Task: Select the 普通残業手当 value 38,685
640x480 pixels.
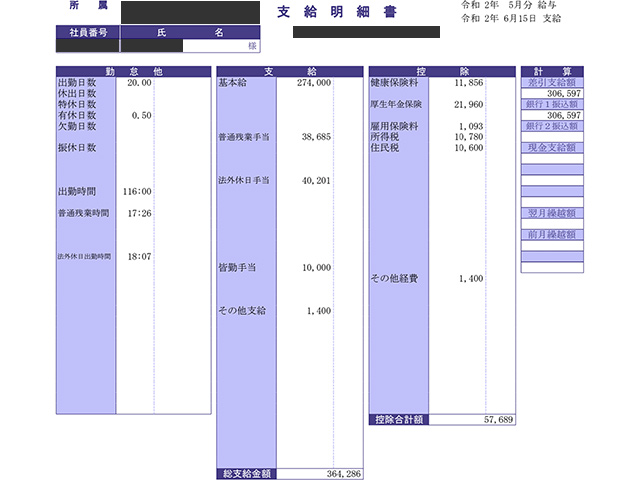Action: (x=316, y=137)
